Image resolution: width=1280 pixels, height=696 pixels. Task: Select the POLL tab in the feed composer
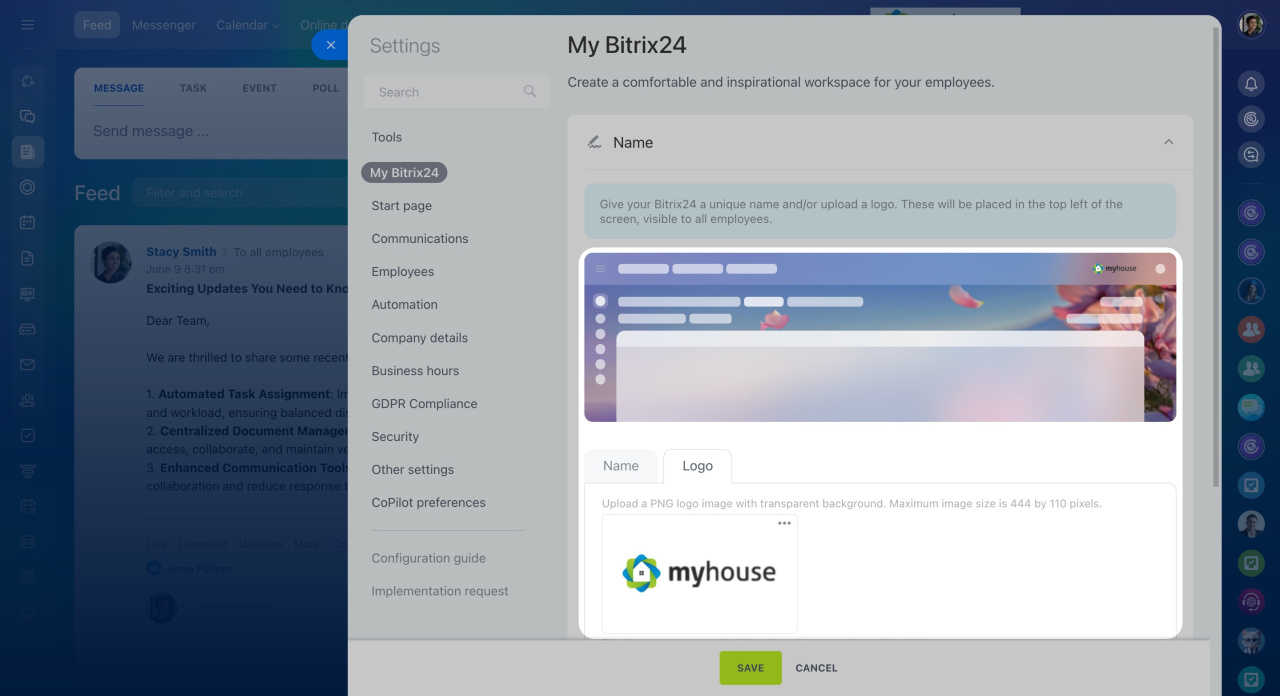point(325,88)
